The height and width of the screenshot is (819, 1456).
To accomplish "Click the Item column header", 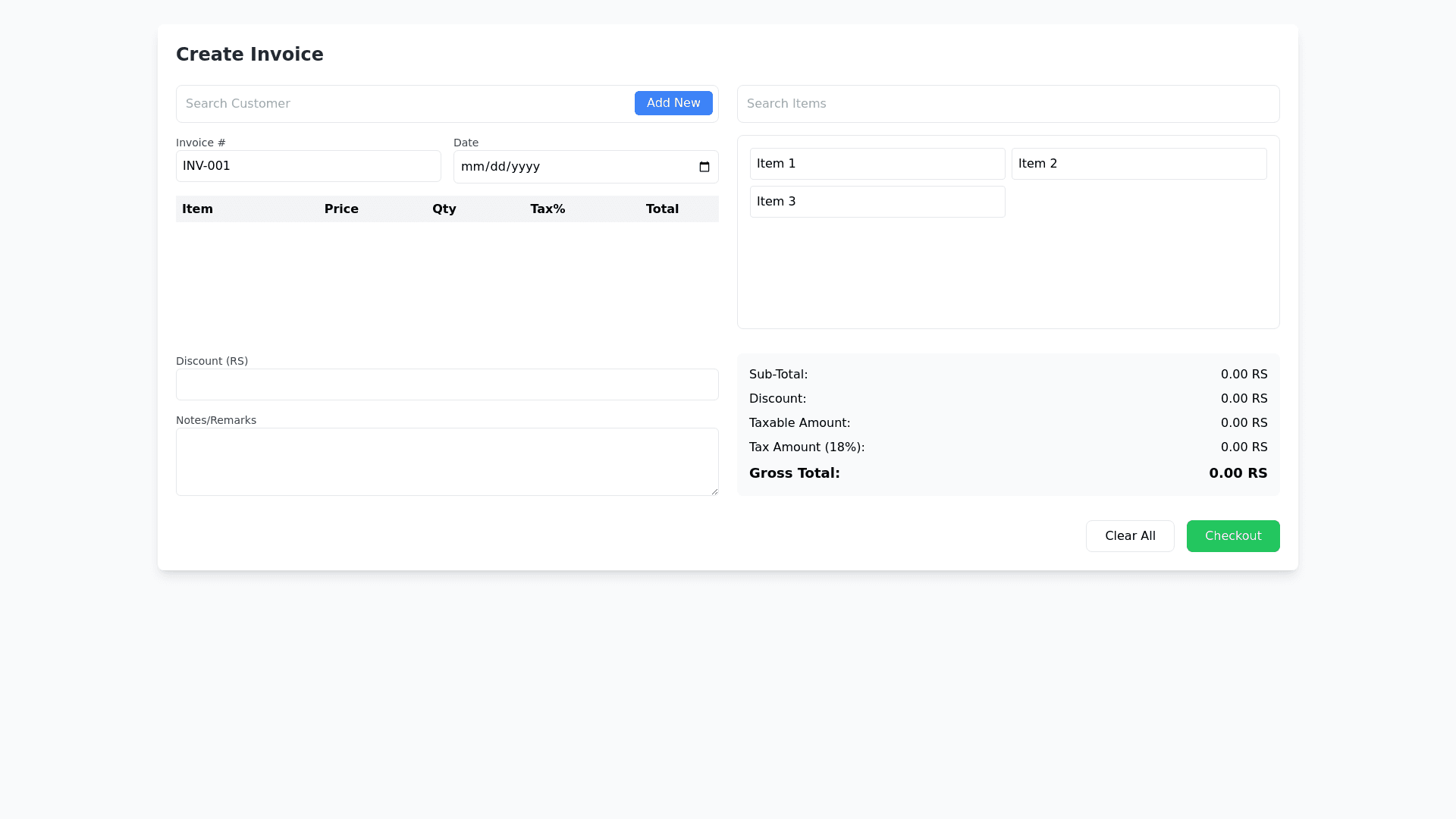I will pyautogui.click(x=197, y=209).
